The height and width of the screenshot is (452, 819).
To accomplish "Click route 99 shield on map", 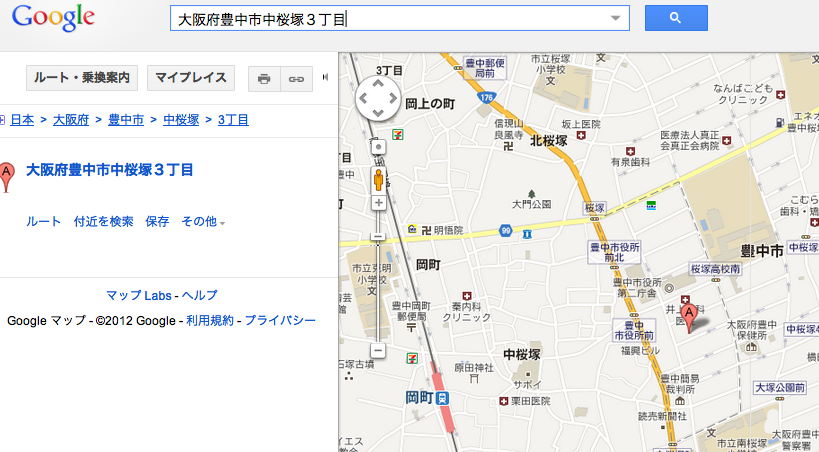I will (x=506, y=230).
